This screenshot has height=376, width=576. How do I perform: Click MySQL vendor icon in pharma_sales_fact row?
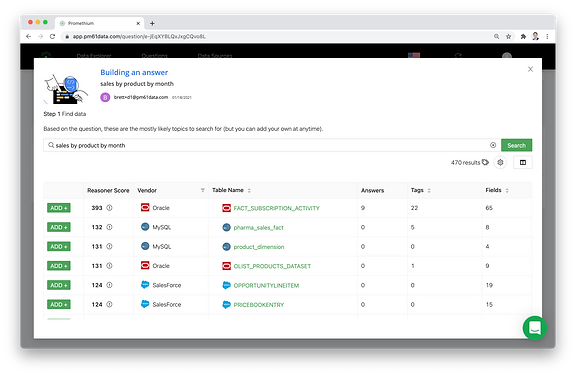(x=145, y=227)
